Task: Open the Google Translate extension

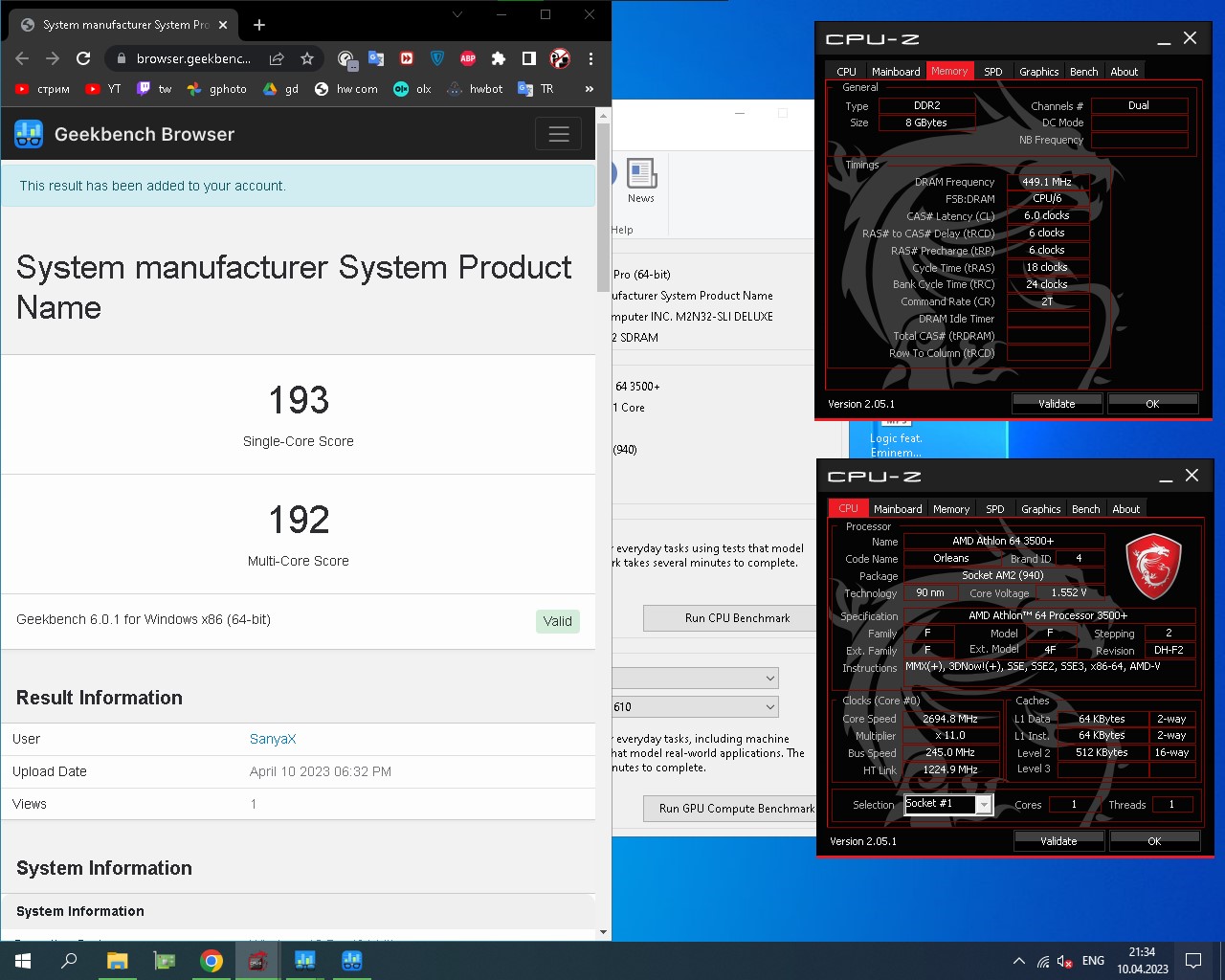Action: pyautogui.click(x=376, y=58)
